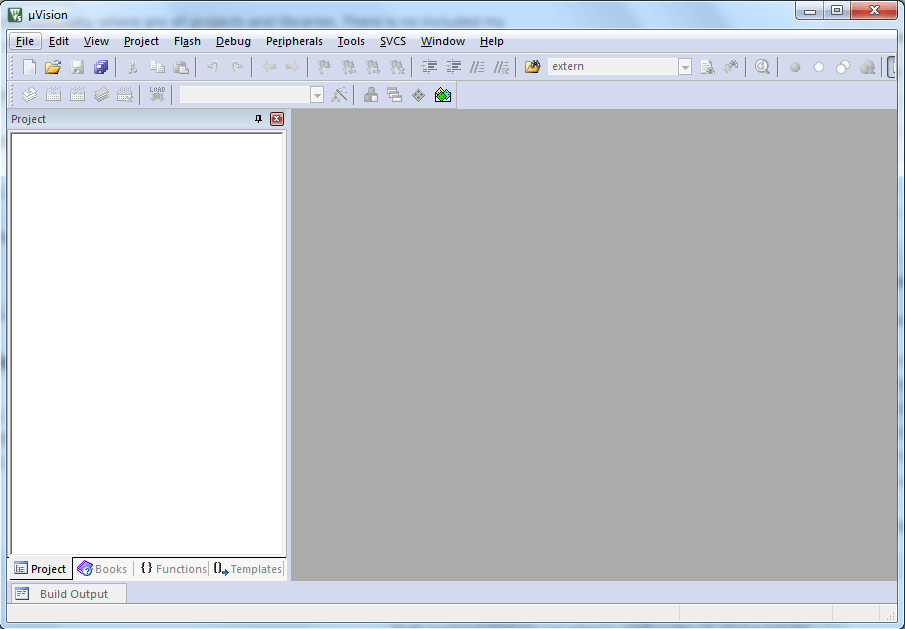Screen dimensions: 905x629
Task: Open the Pack Installer colorful icon
Action: [x=443, y=95]
